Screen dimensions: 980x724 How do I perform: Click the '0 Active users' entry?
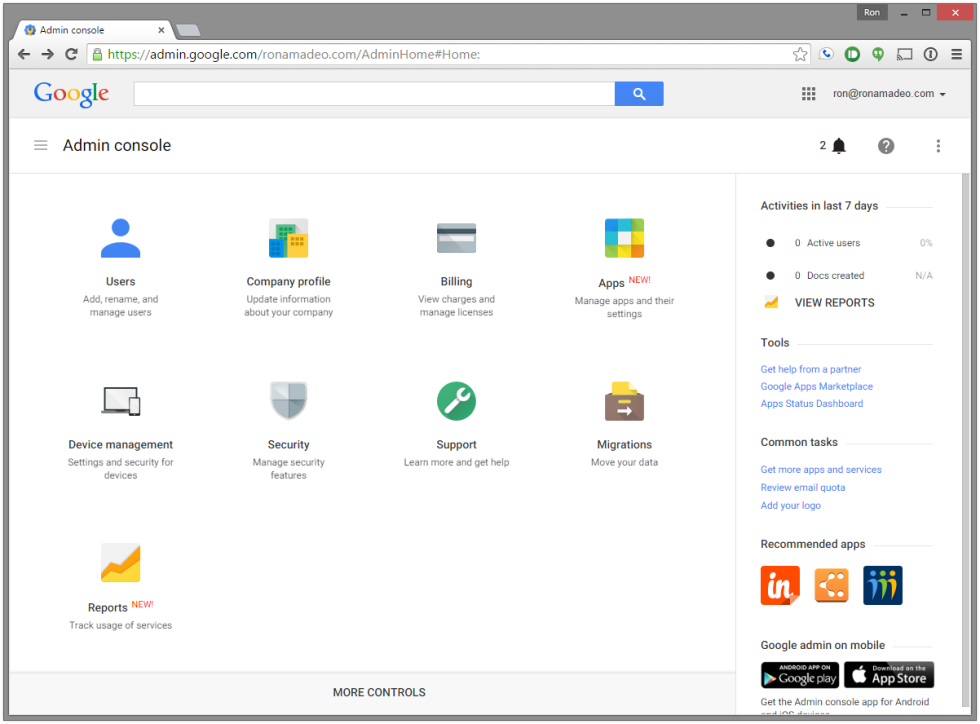pyautogui.click(x=827, y=243)
